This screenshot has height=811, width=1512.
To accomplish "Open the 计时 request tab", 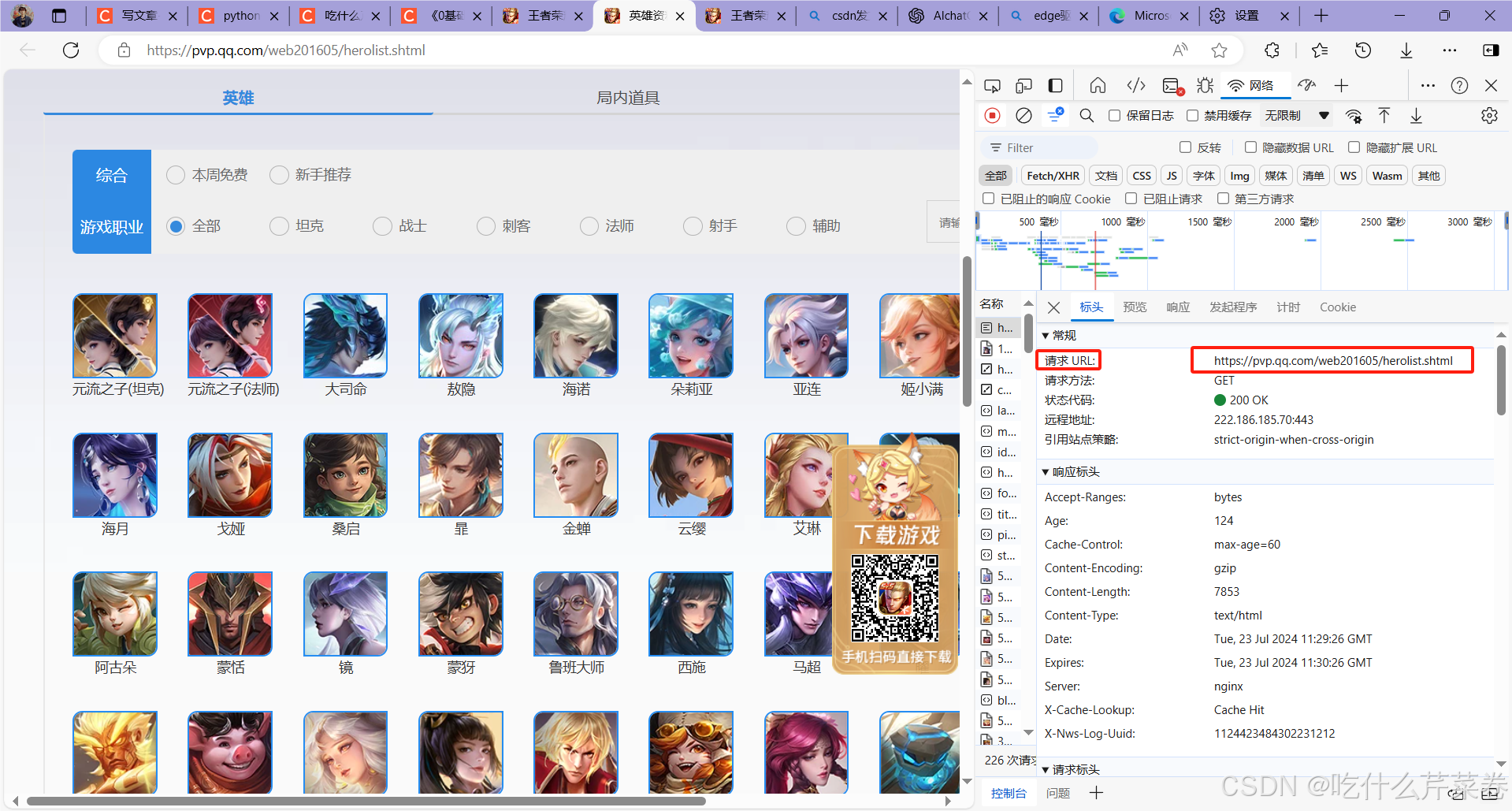I will click(1288, 307).
